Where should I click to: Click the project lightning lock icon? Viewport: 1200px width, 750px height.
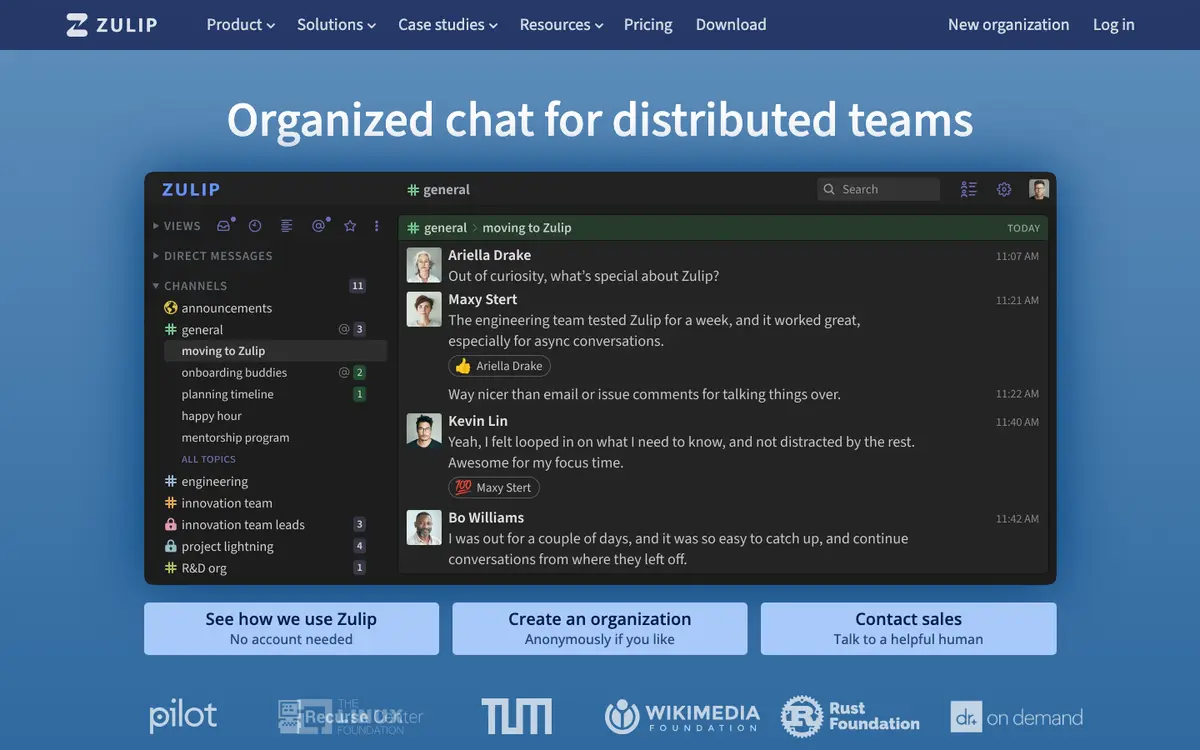pos(170,547)
